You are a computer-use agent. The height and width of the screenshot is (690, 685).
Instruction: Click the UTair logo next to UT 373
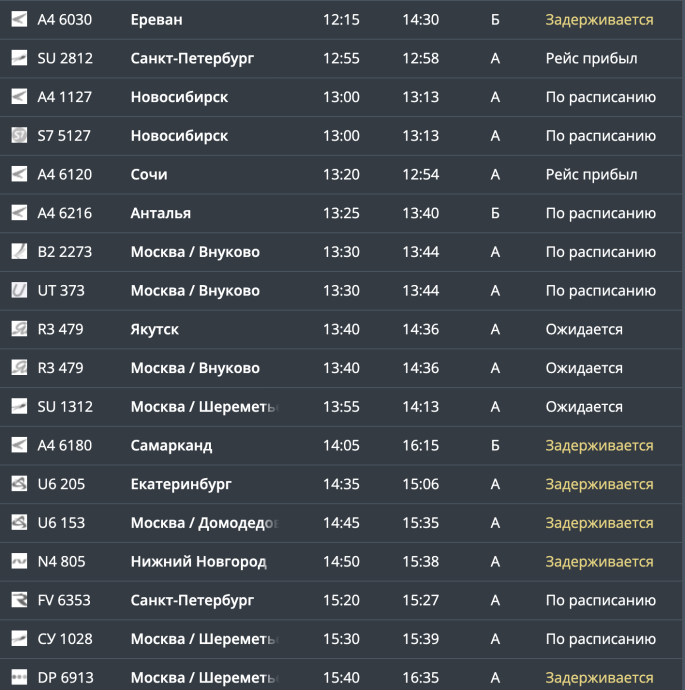click(19, 291)
